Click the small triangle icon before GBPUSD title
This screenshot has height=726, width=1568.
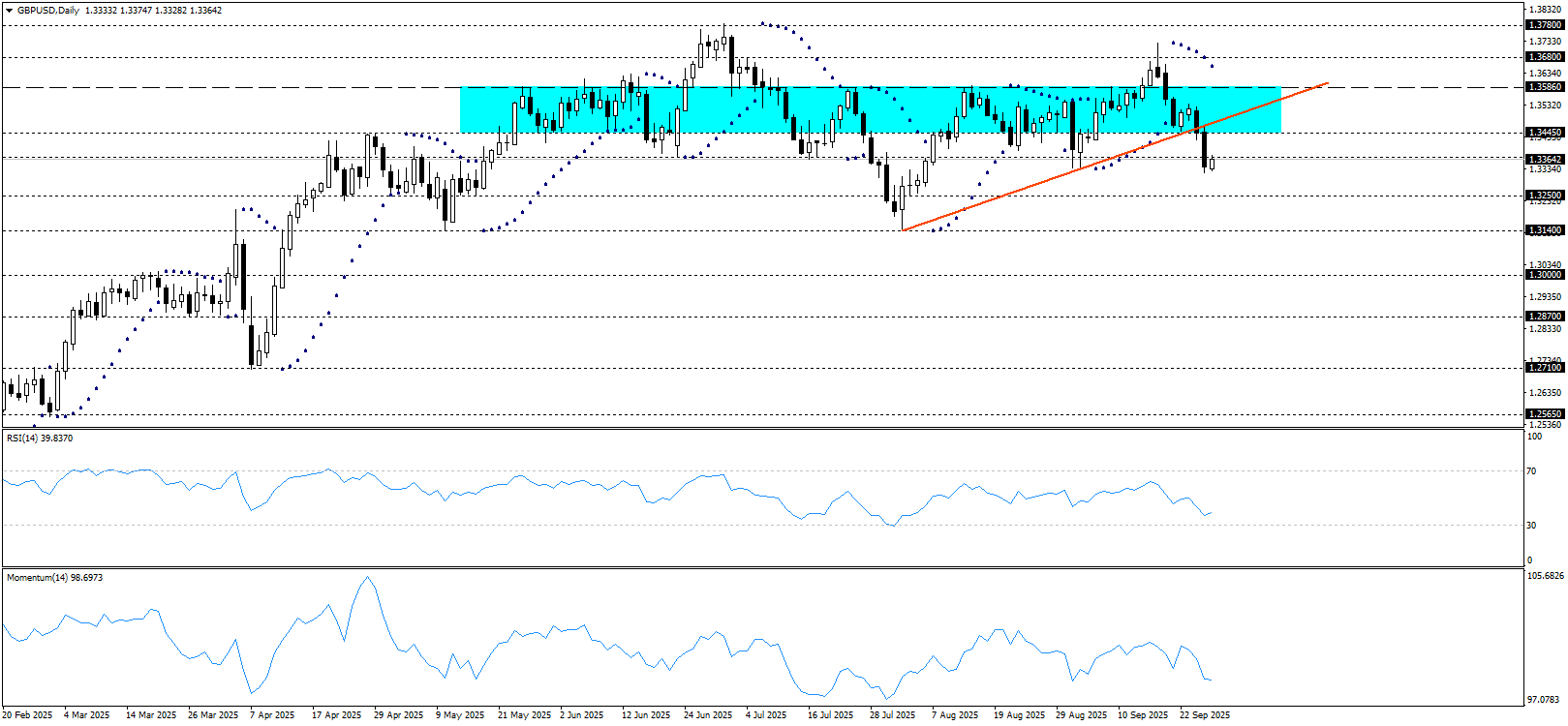[10, 11]
